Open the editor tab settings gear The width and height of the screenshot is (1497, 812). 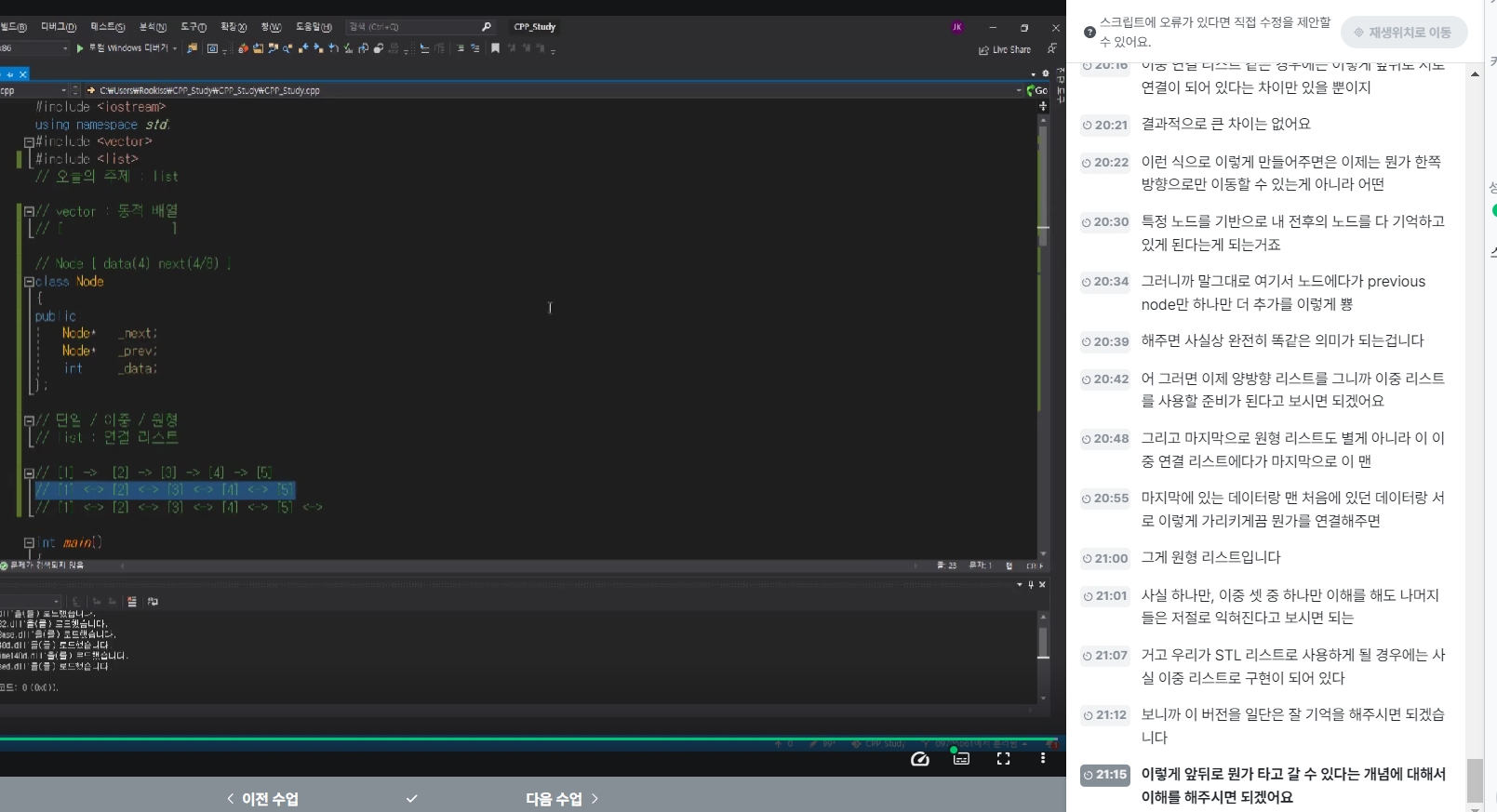(1046, 73)
